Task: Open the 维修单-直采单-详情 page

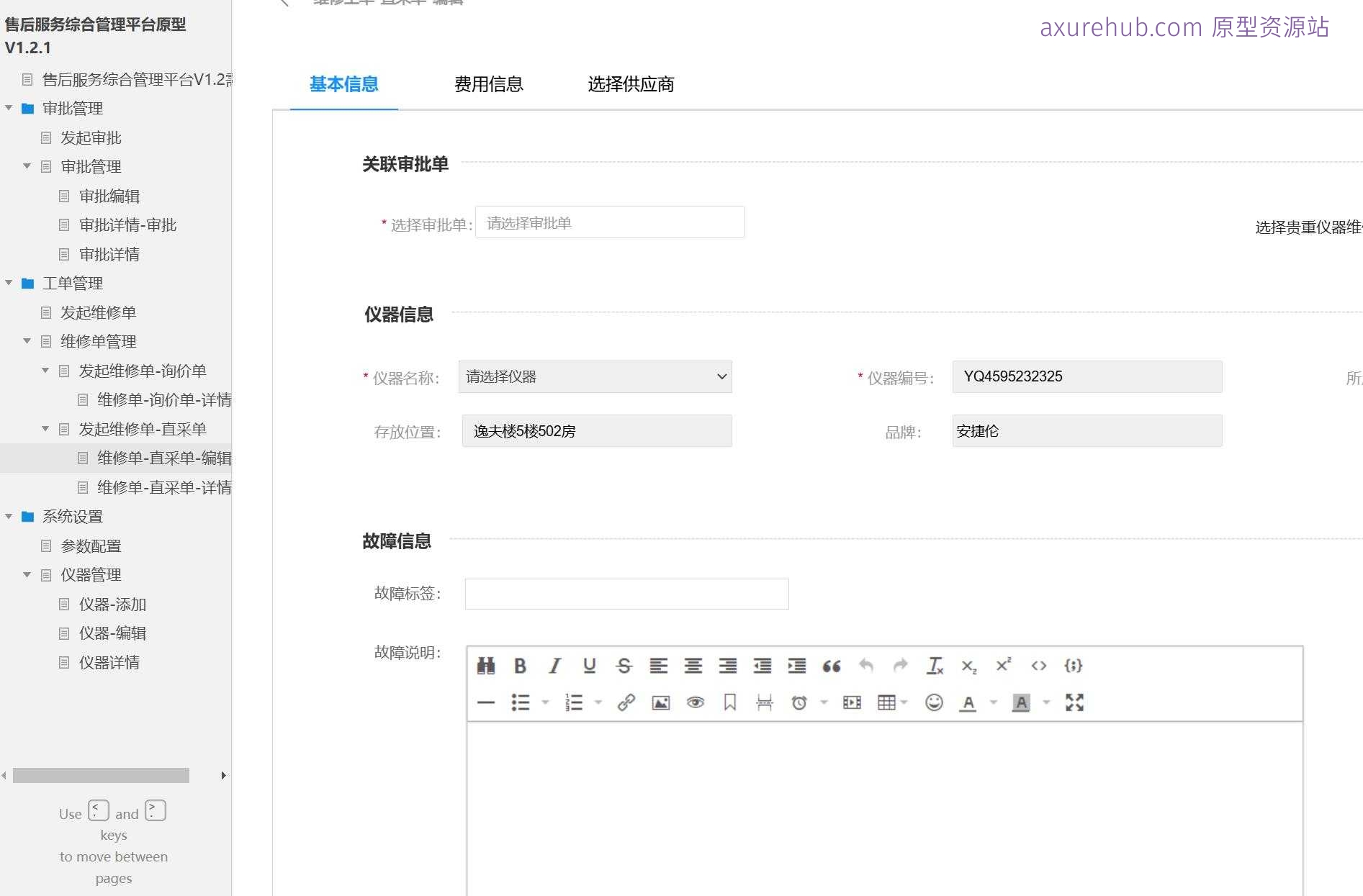Action: point(164,487)
